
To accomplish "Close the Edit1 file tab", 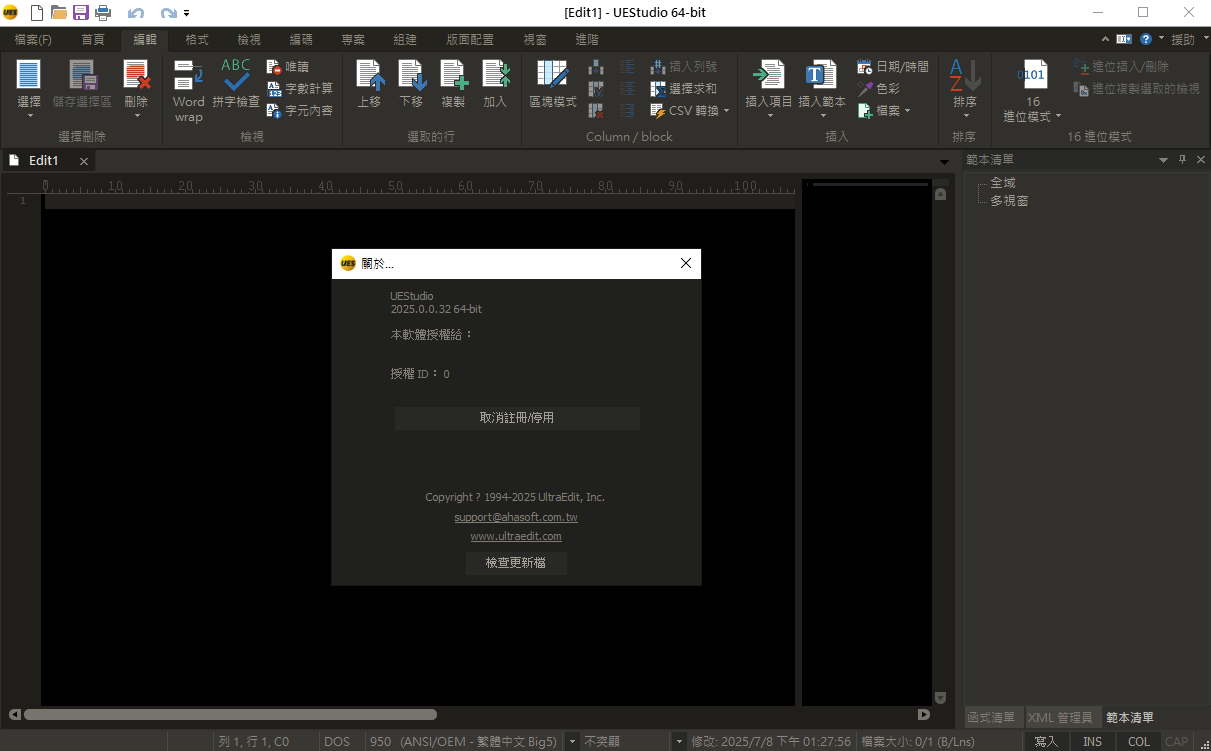I will point(84,161).
